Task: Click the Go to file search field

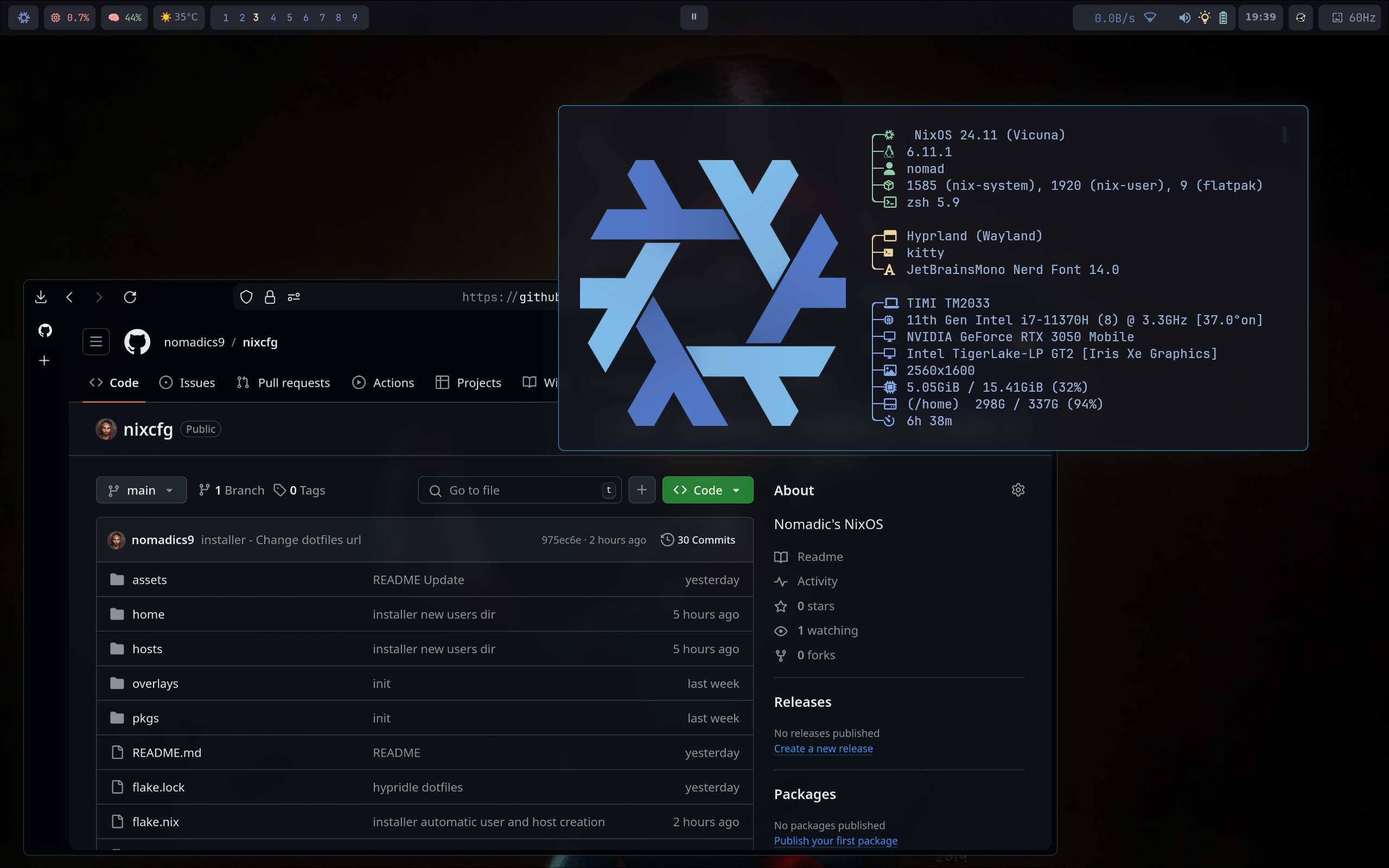Action: 519,490
